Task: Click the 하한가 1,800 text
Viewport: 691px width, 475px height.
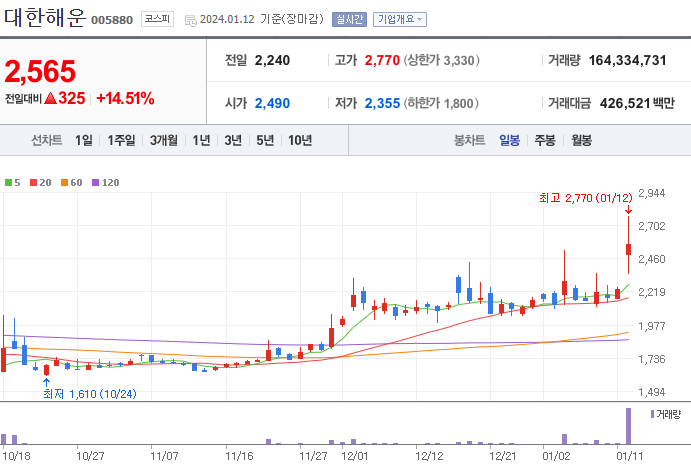Action: pyautogui.click(x=442, y=103)
